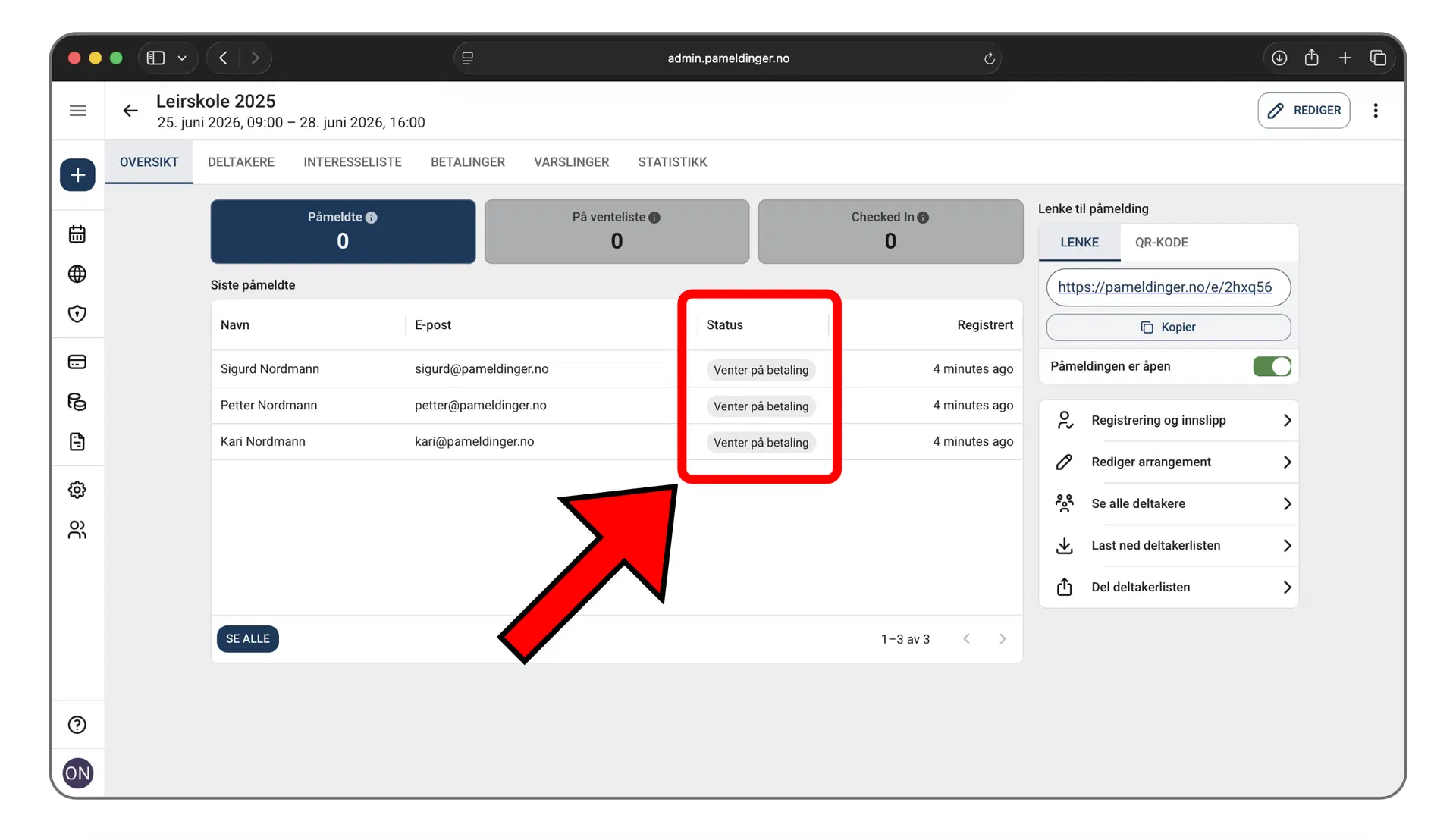Click the coins stack sidebar icon
The height and width of the screenshot is (840, 1456).
(77, 402)
